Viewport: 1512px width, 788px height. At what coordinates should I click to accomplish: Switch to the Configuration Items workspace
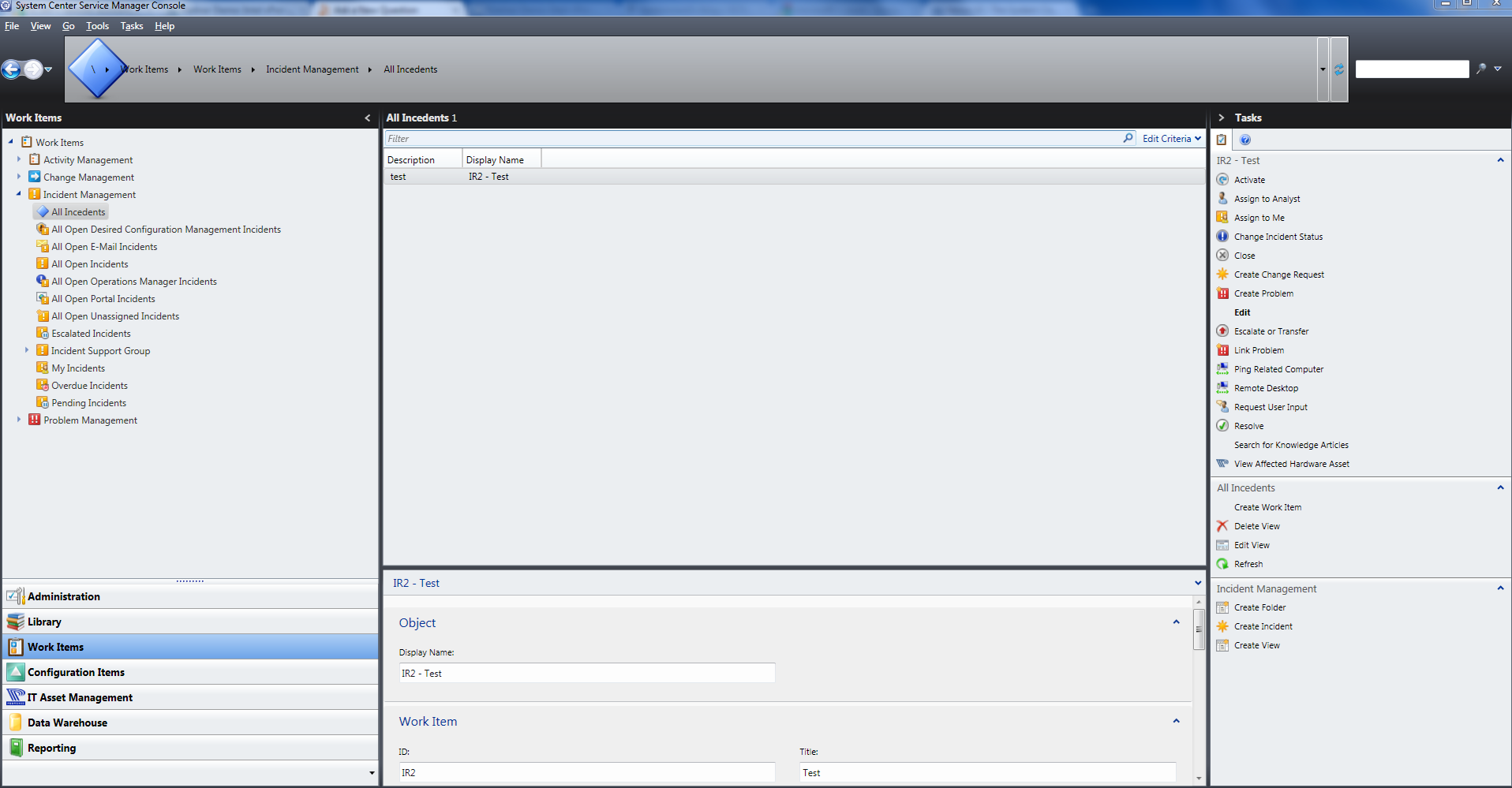pos(76,672)
